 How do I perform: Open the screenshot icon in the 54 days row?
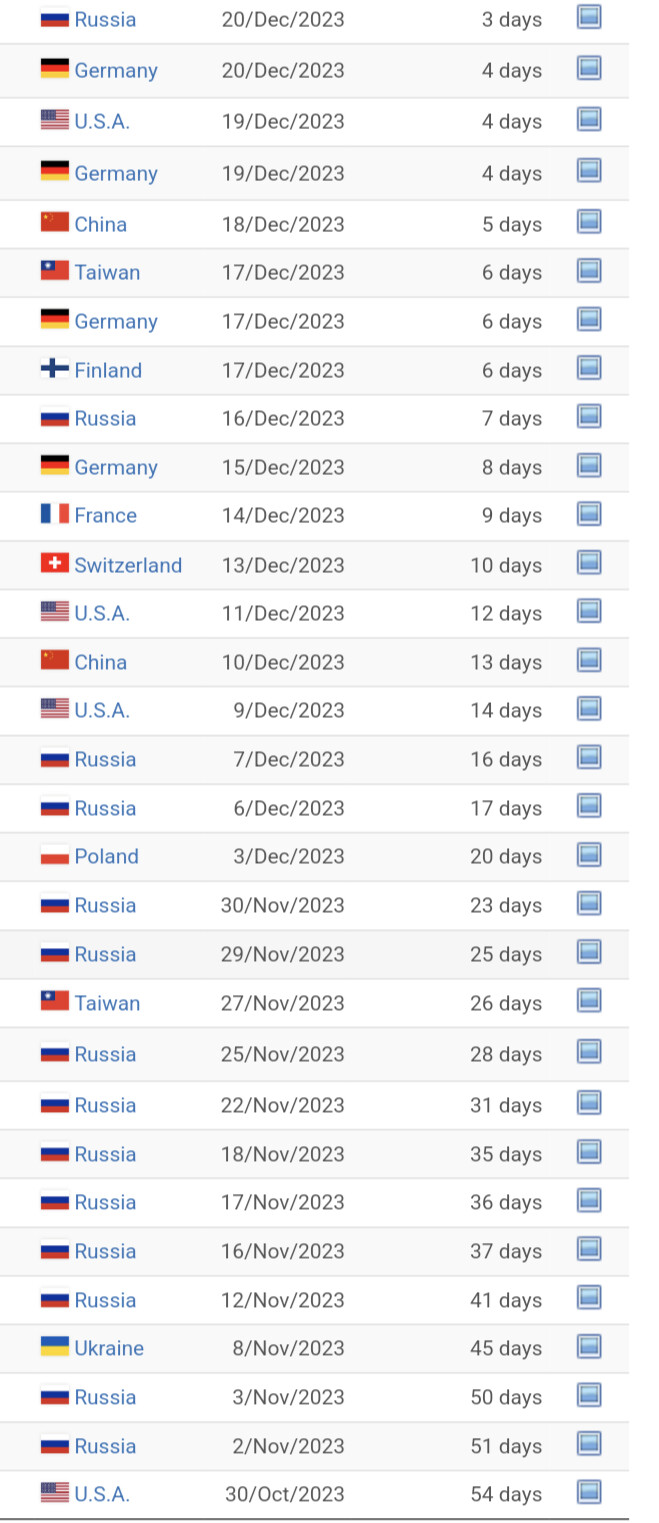click(589, 1493)
